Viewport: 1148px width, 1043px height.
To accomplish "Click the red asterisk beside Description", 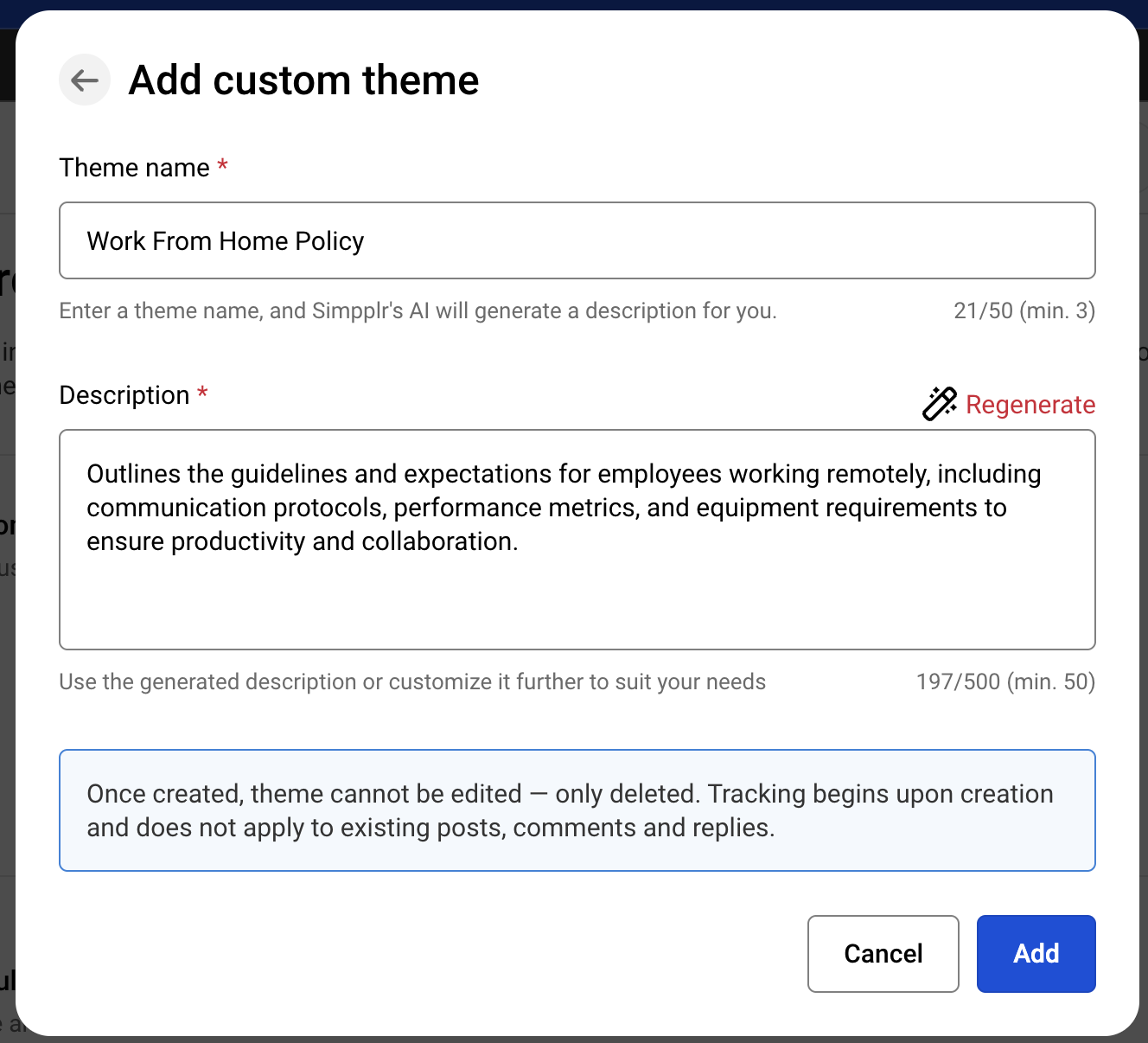I will (202, 394).
